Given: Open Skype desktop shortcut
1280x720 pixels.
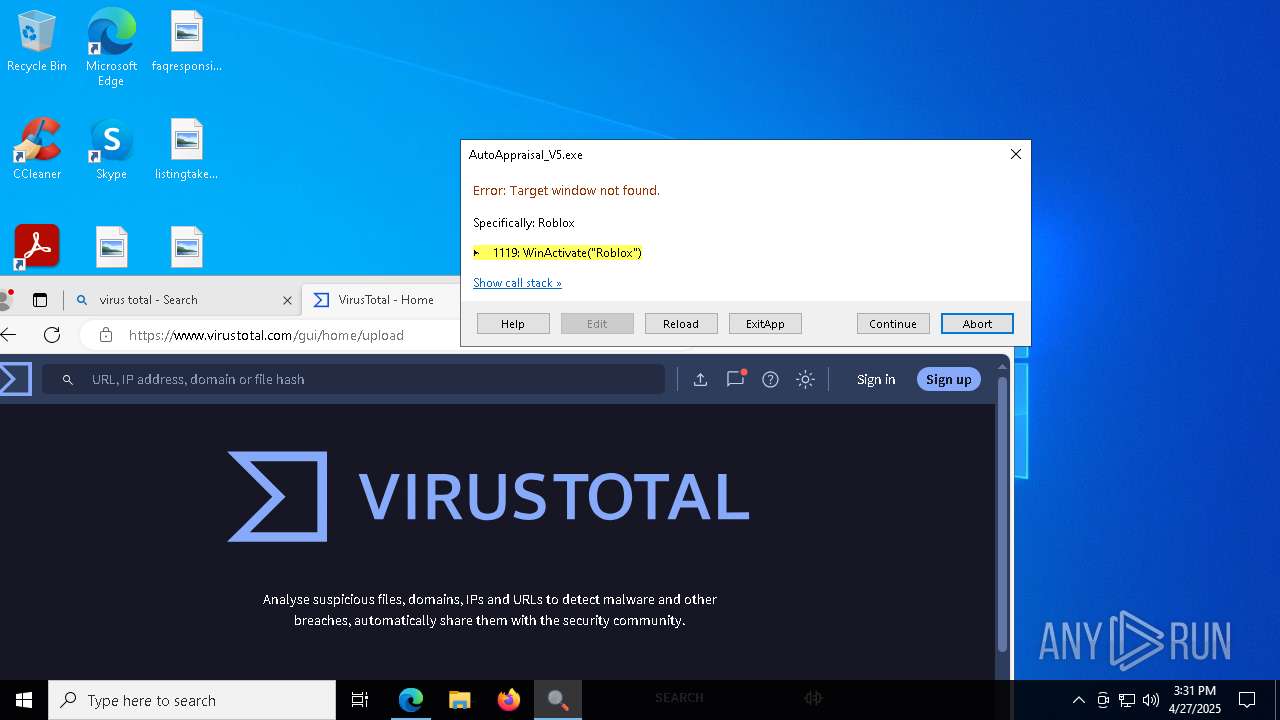Looking at the screenshot, I should coord(111,150).
